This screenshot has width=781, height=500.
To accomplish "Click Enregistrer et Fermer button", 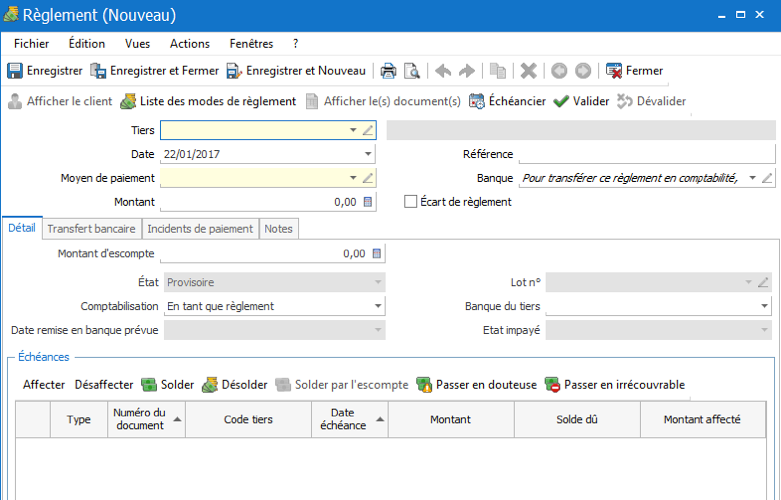I will pyautogui.click(x=154, y=71).
